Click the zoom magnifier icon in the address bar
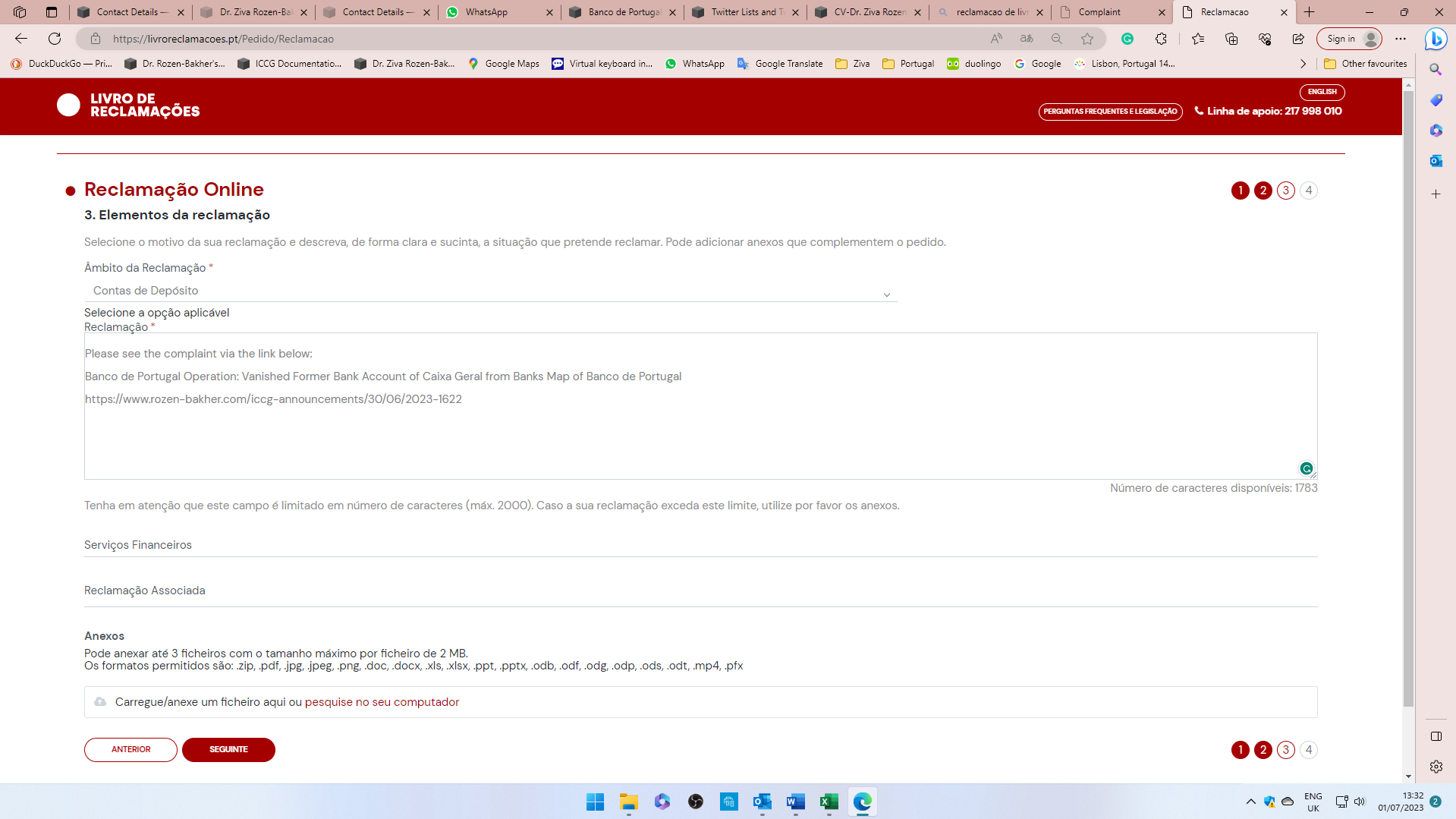The width and height of the screenshot is (1456, 819). (x=1057, y=39)
